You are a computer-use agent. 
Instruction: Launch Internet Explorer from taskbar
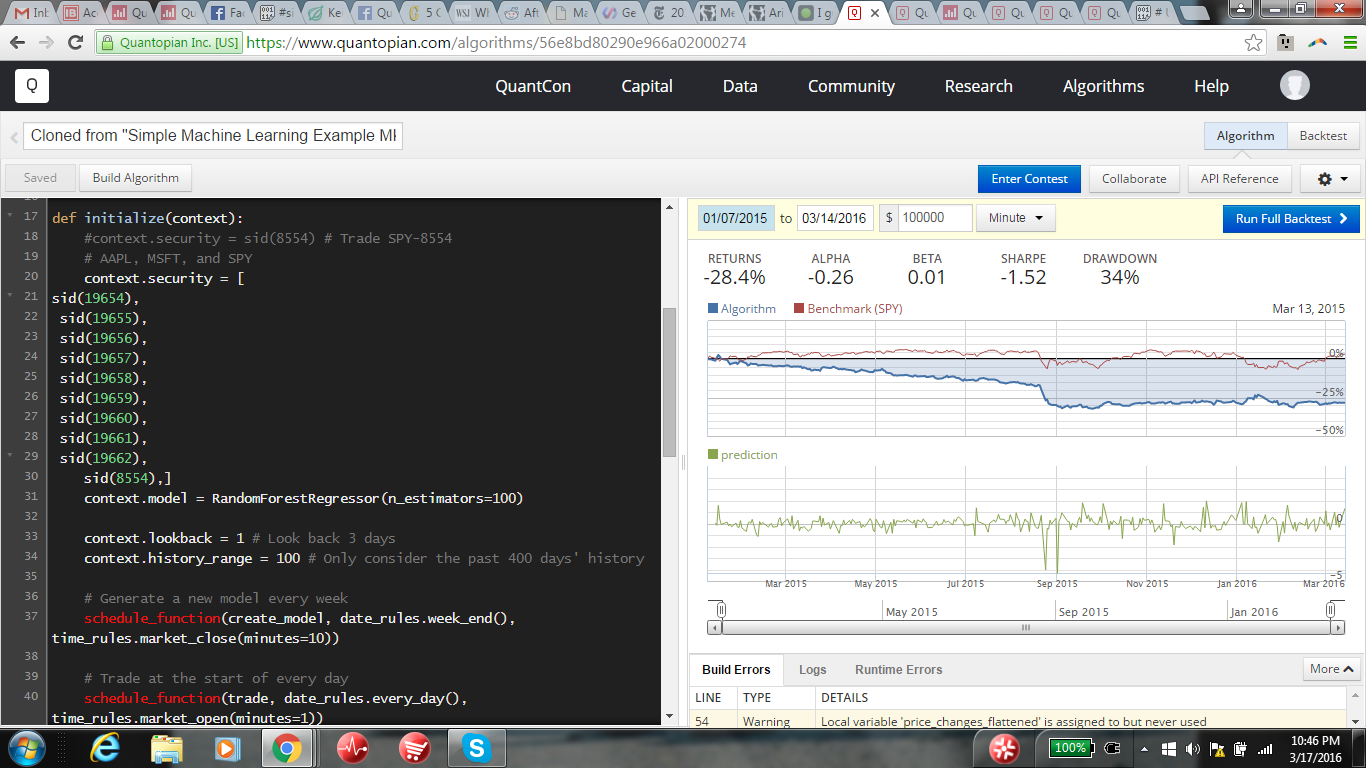coord(105,748)
